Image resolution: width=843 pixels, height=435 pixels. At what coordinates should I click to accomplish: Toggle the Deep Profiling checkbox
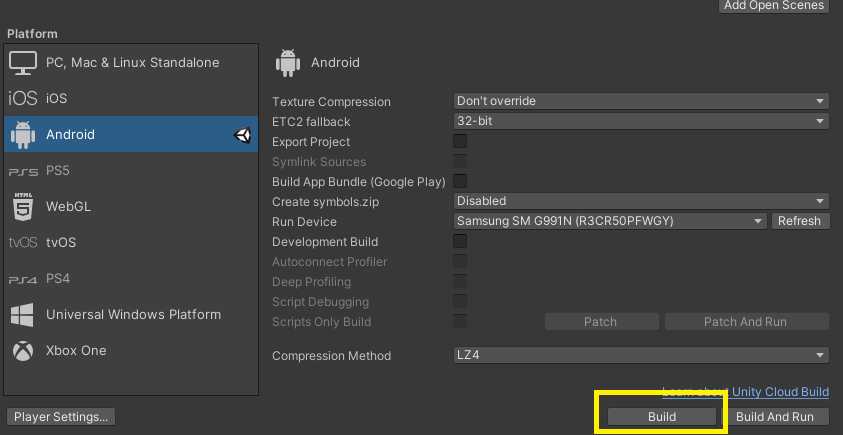[x=460, y=281]
